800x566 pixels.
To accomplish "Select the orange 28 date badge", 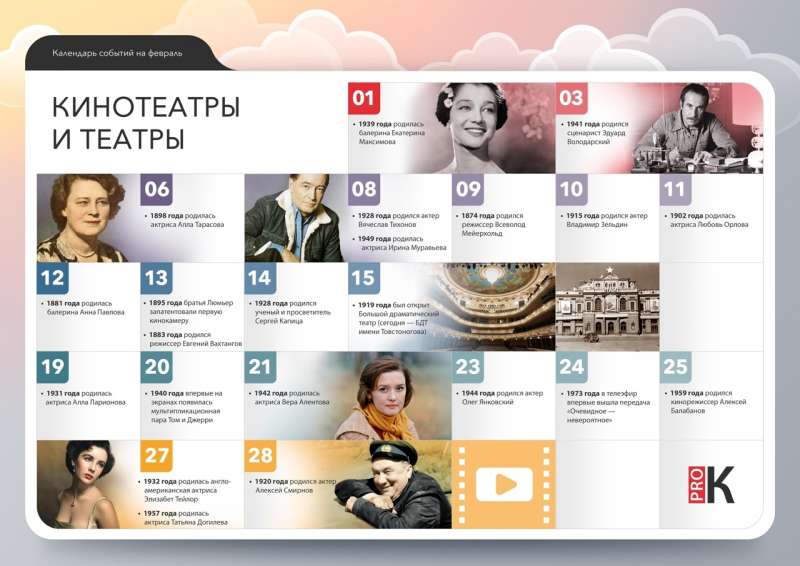I will 260,456.
